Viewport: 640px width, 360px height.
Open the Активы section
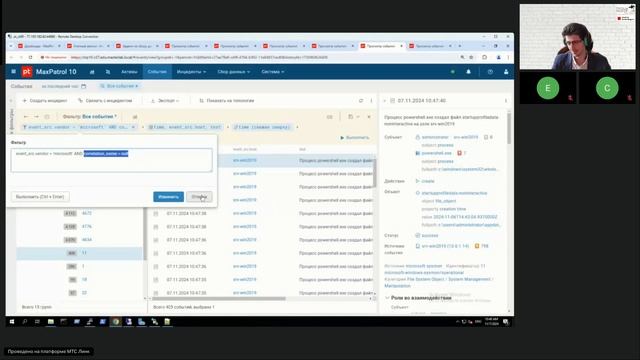[x=129, y=72]
